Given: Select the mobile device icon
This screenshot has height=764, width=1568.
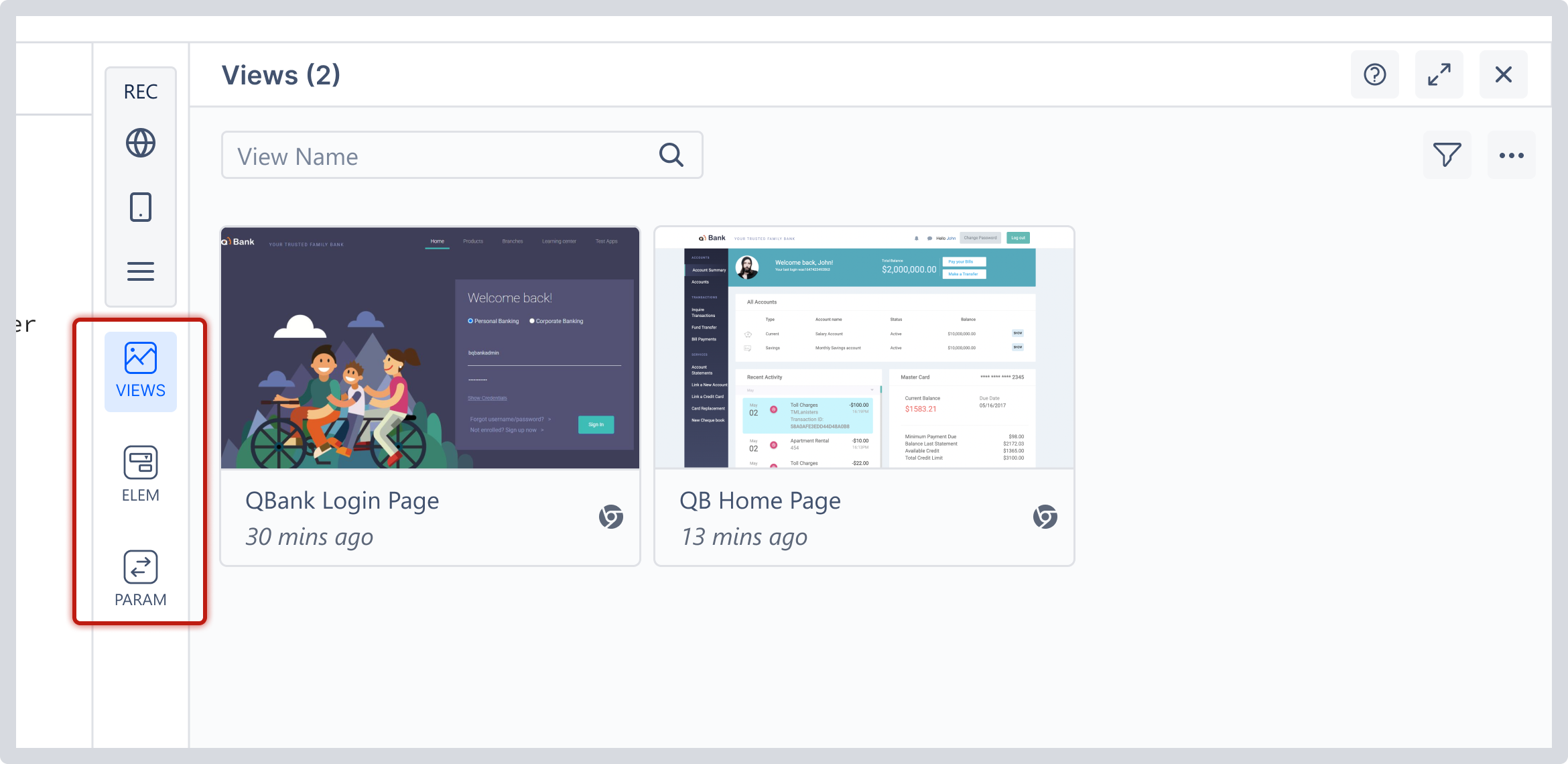Looking at the screenshot, I should (x=141, y=207).
